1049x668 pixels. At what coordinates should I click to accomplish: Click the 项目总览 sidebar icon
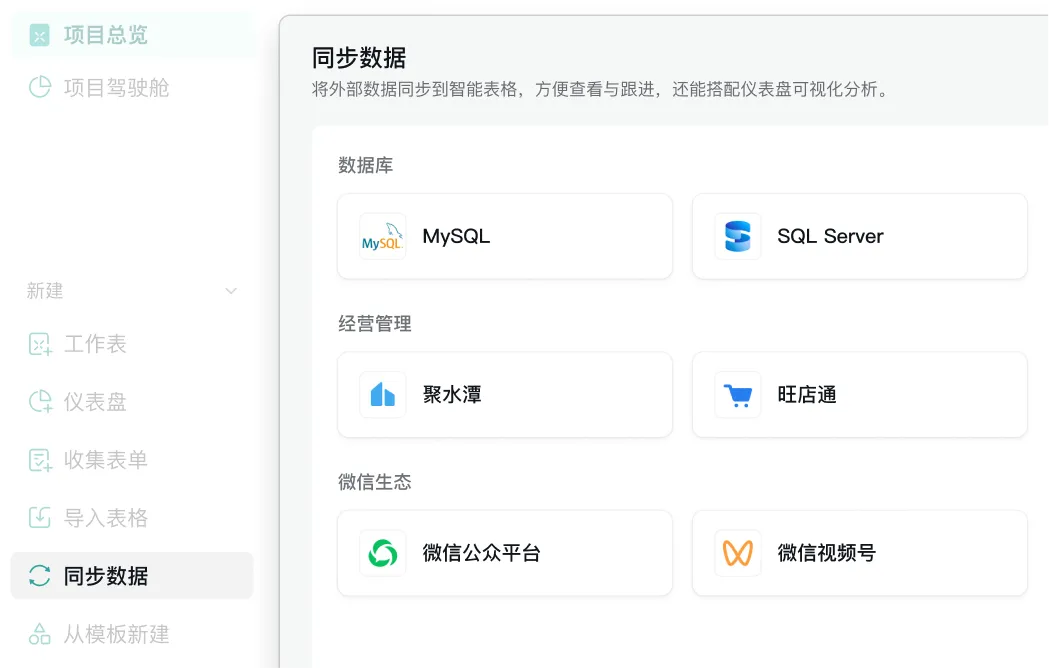coord(39,36)
